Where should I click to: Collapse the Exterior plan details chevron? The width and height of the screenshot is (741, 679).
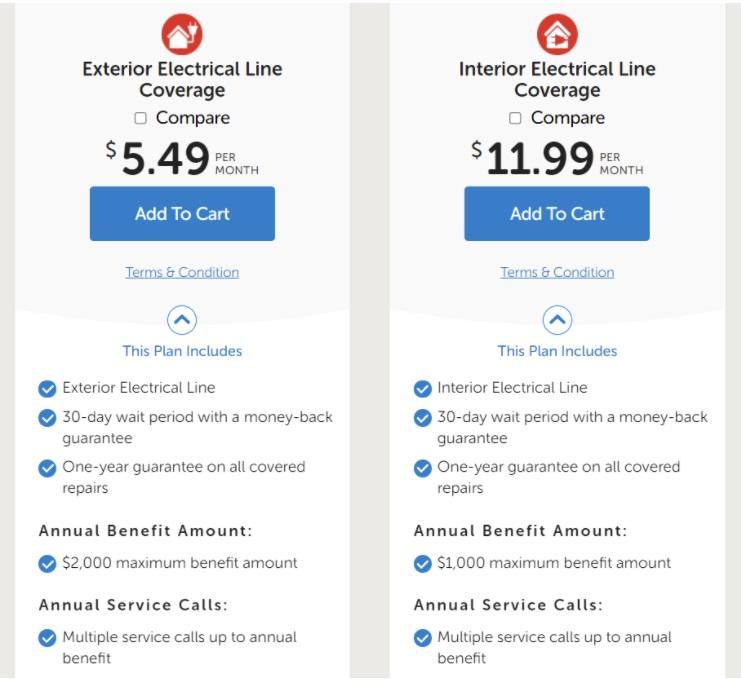(x=182, y=320)
